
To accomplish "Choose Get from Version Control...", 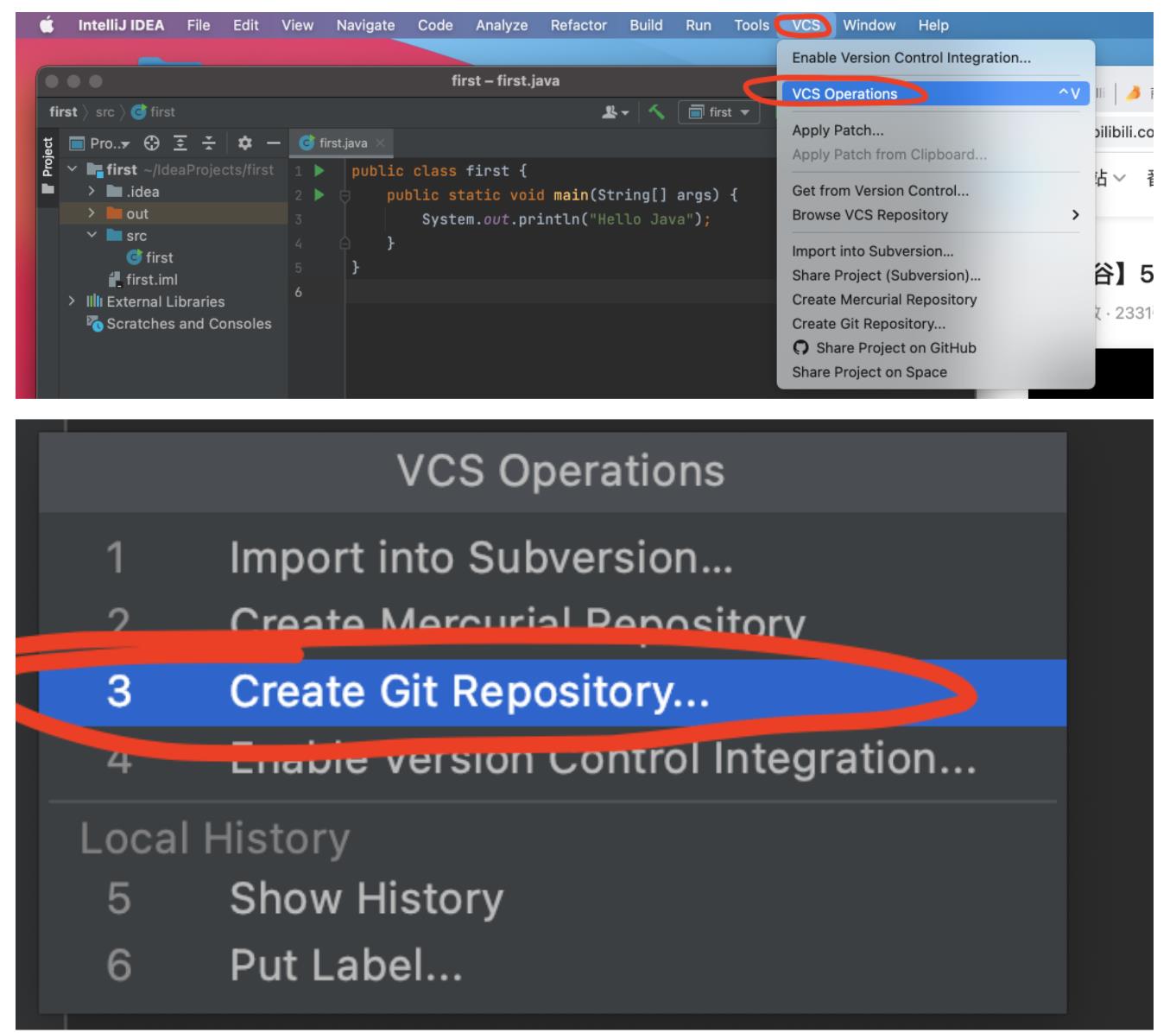I will click(936, 191).
